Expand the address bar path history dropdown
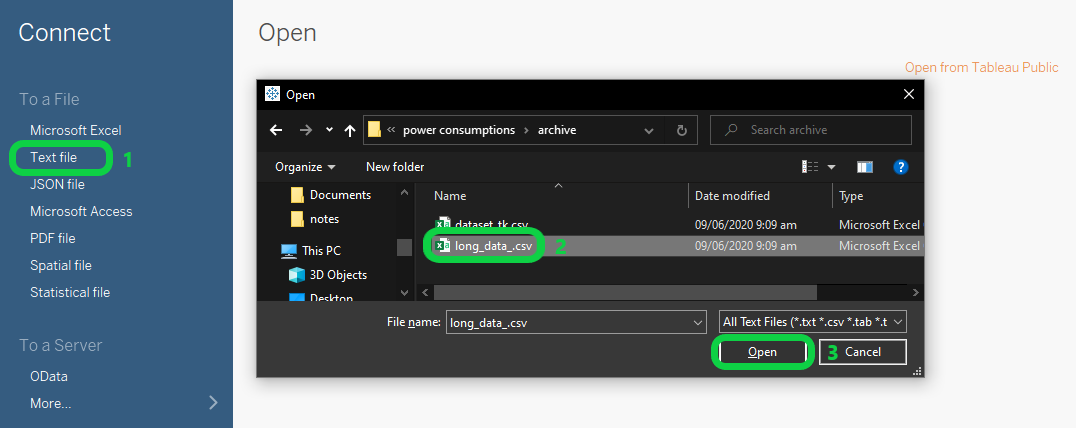1076x428 pixels. [649, 130]
